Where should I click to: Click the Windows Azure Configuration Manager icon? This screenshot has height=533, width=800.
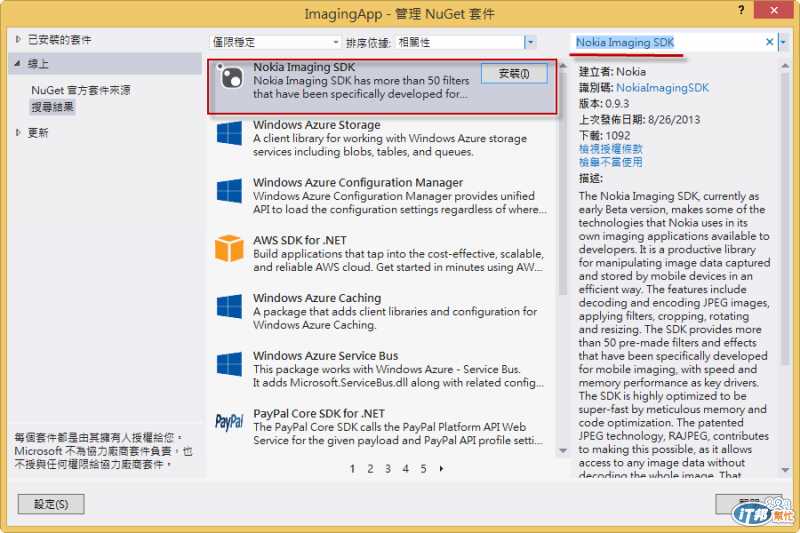229,191
